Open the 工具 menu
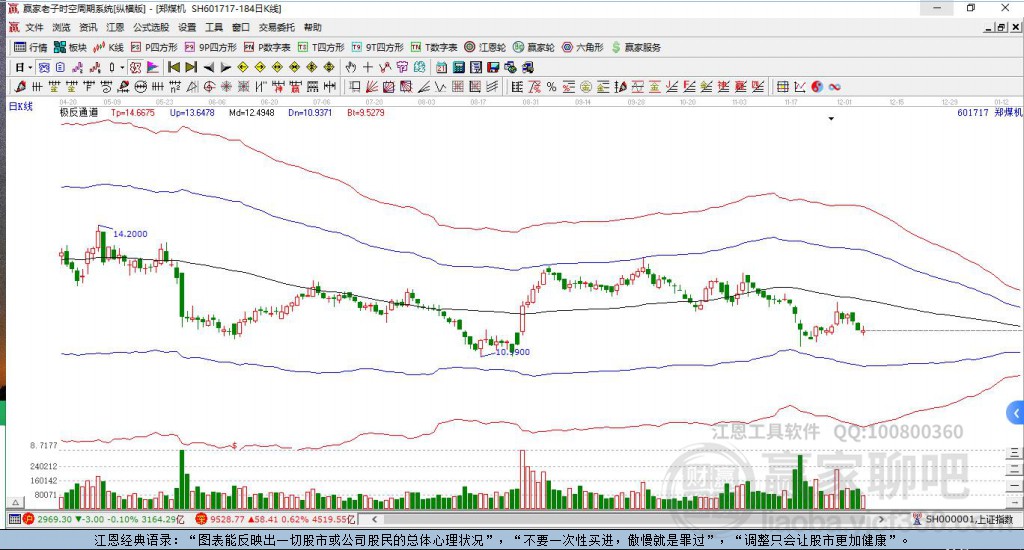The width and height of the screenshot is (1024, 550). point(214,27)
